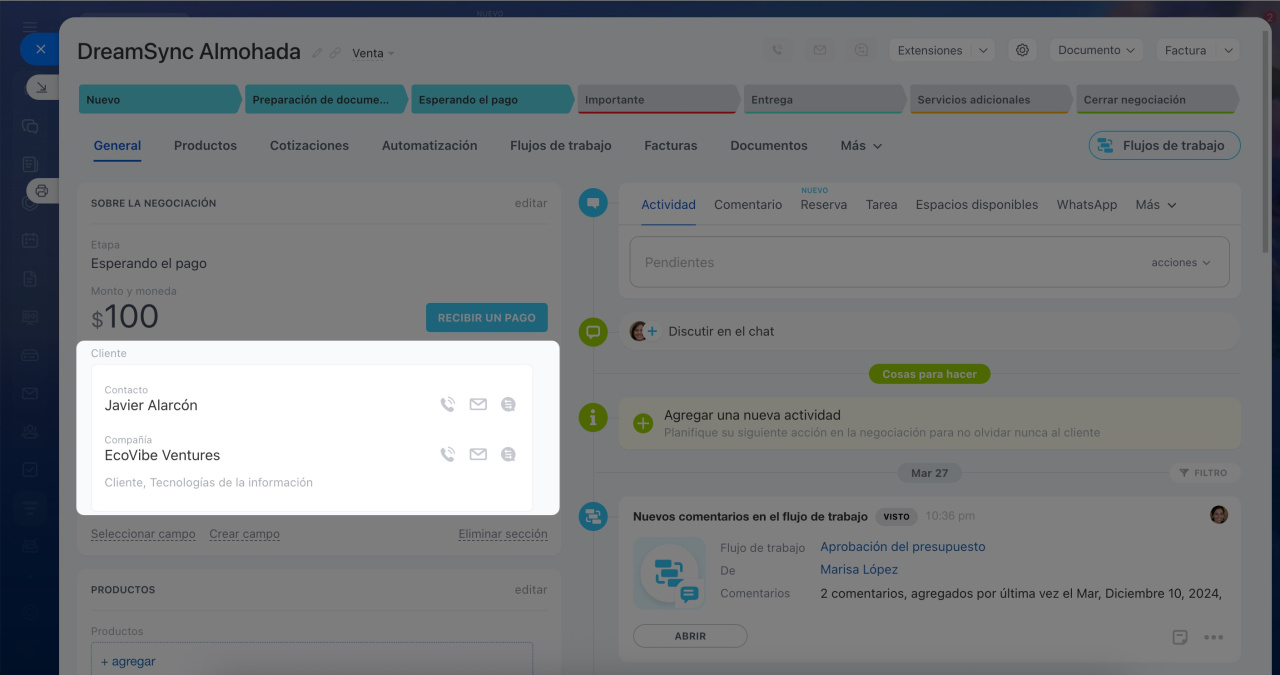The height and width of the screenshot is (675, 1280).
Task: Open the Factura dropdown menu
Action: (1197, 50)
